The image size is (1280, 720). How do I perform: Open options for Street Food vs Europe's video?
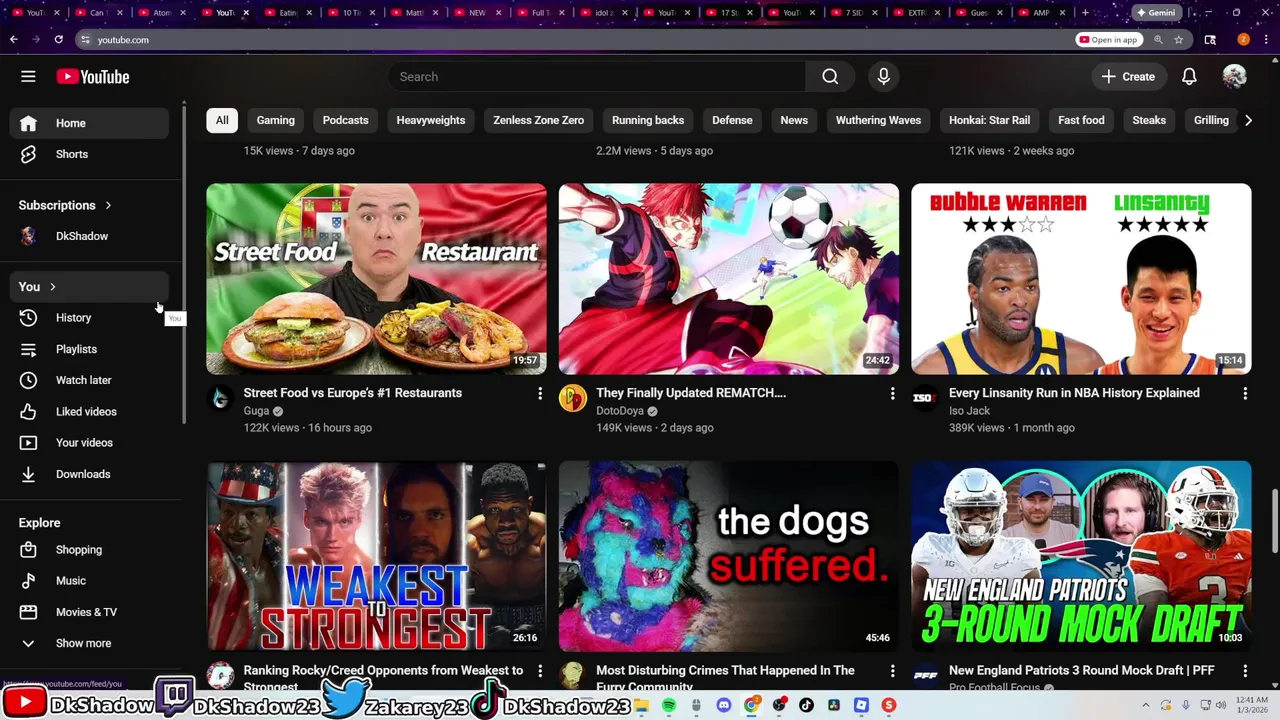pos(540,394)
